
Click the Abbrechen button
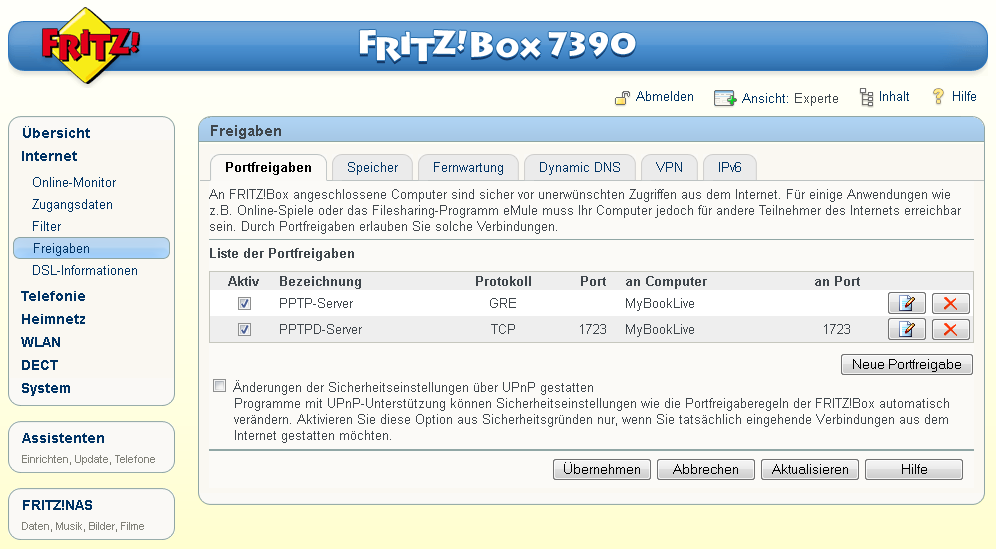[706, 470]
